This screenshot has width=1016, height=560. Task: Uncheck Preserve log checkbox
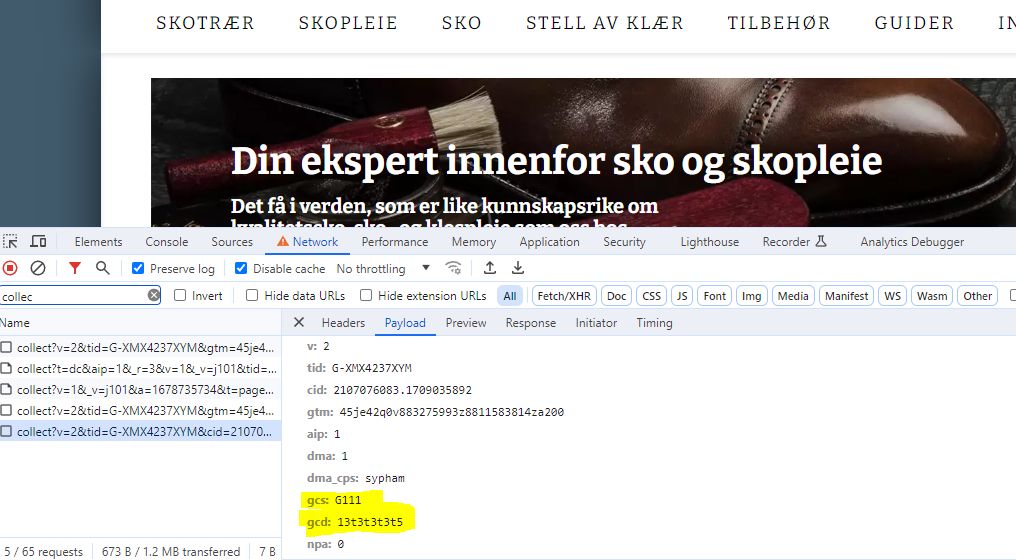click(x=138, y=268)
